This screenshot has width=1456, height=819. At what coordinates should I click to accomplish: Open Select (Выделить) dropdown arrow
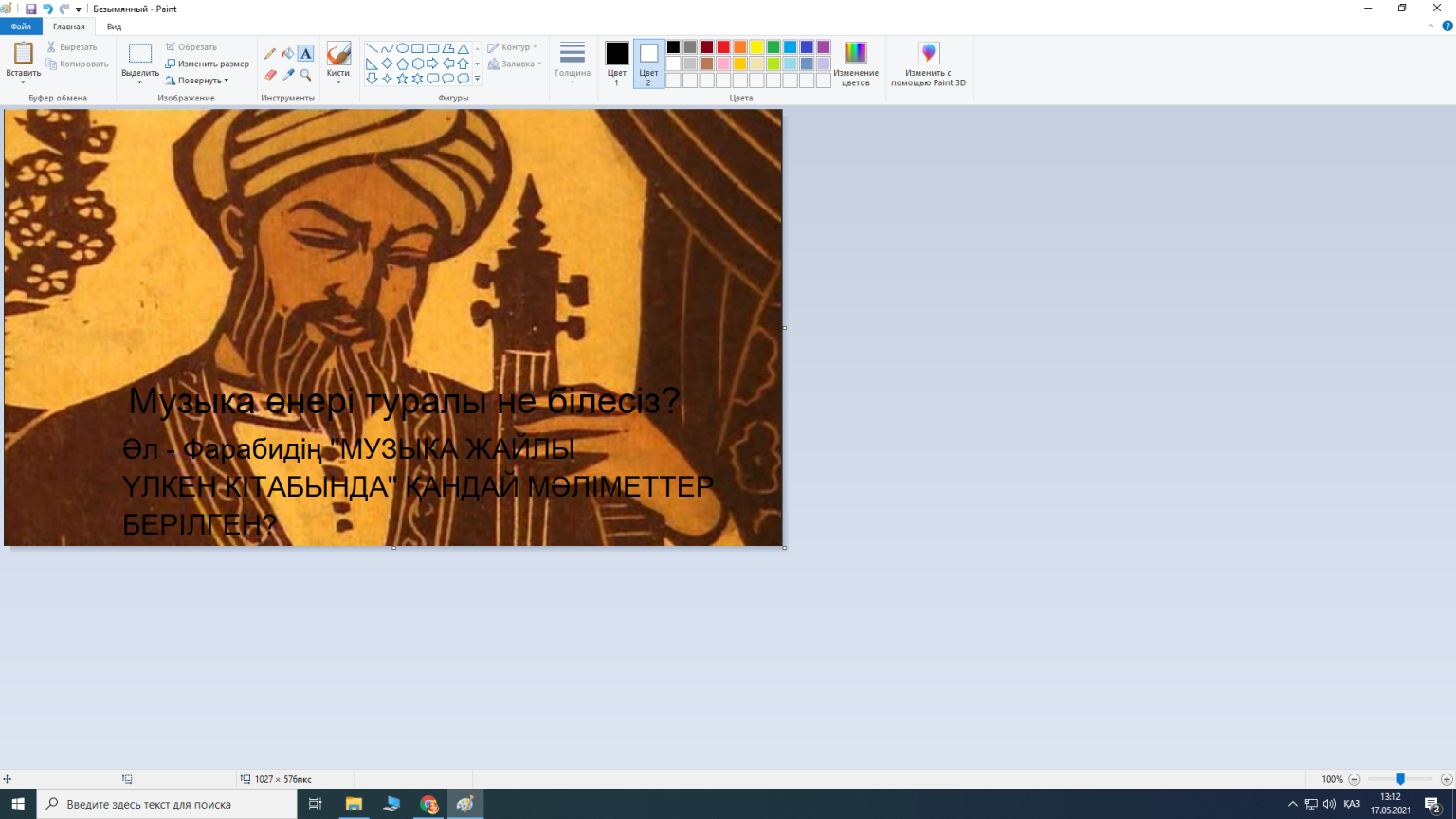140,82
